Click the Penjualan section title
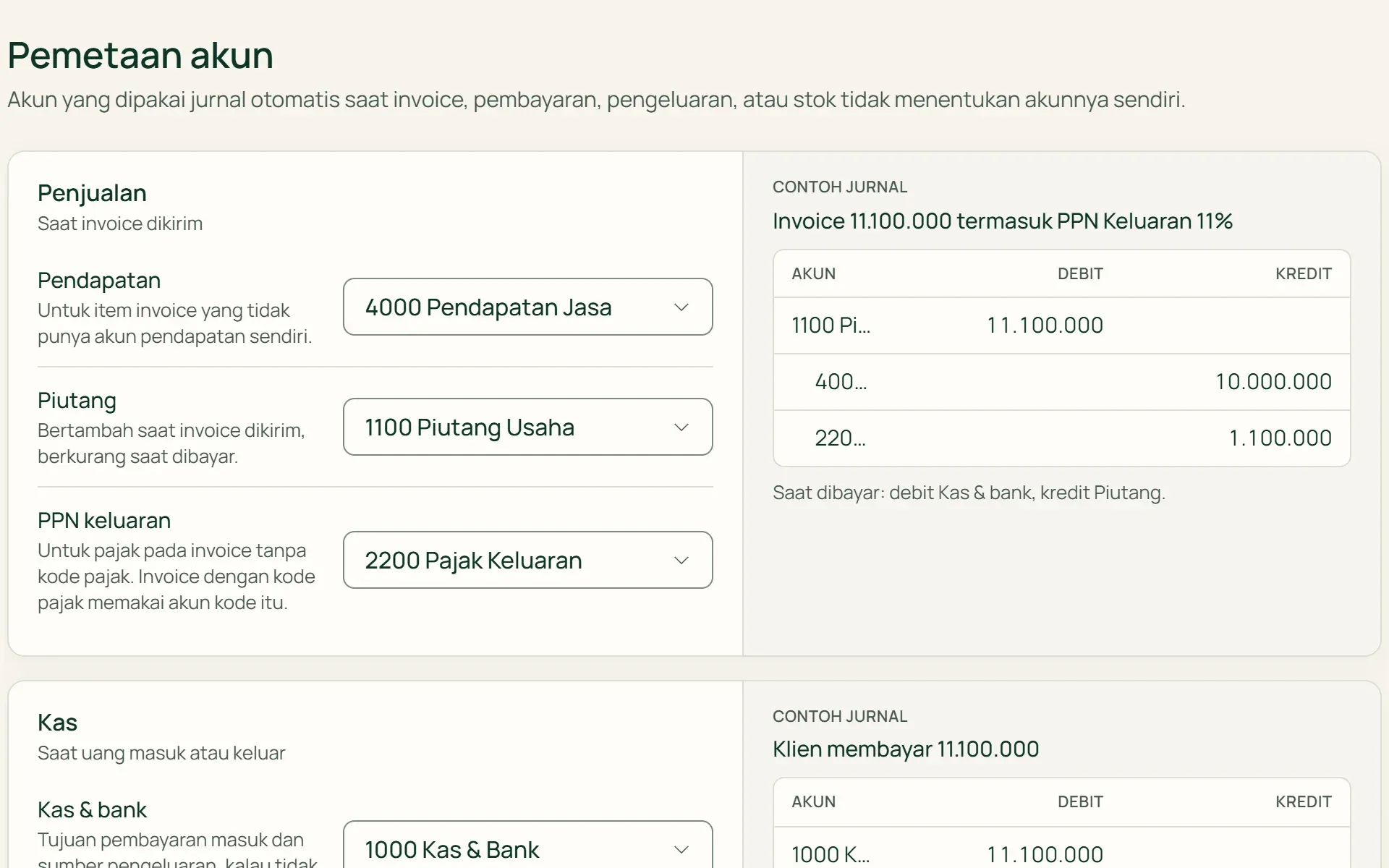 92,193
